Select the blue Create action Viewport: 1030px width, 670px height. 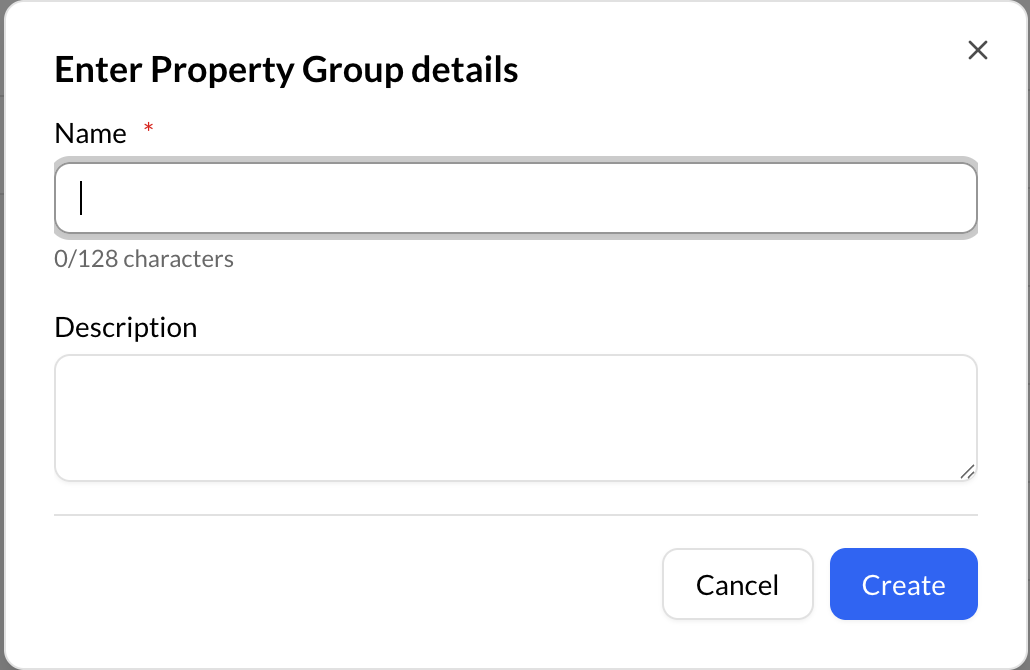(903, 584)
